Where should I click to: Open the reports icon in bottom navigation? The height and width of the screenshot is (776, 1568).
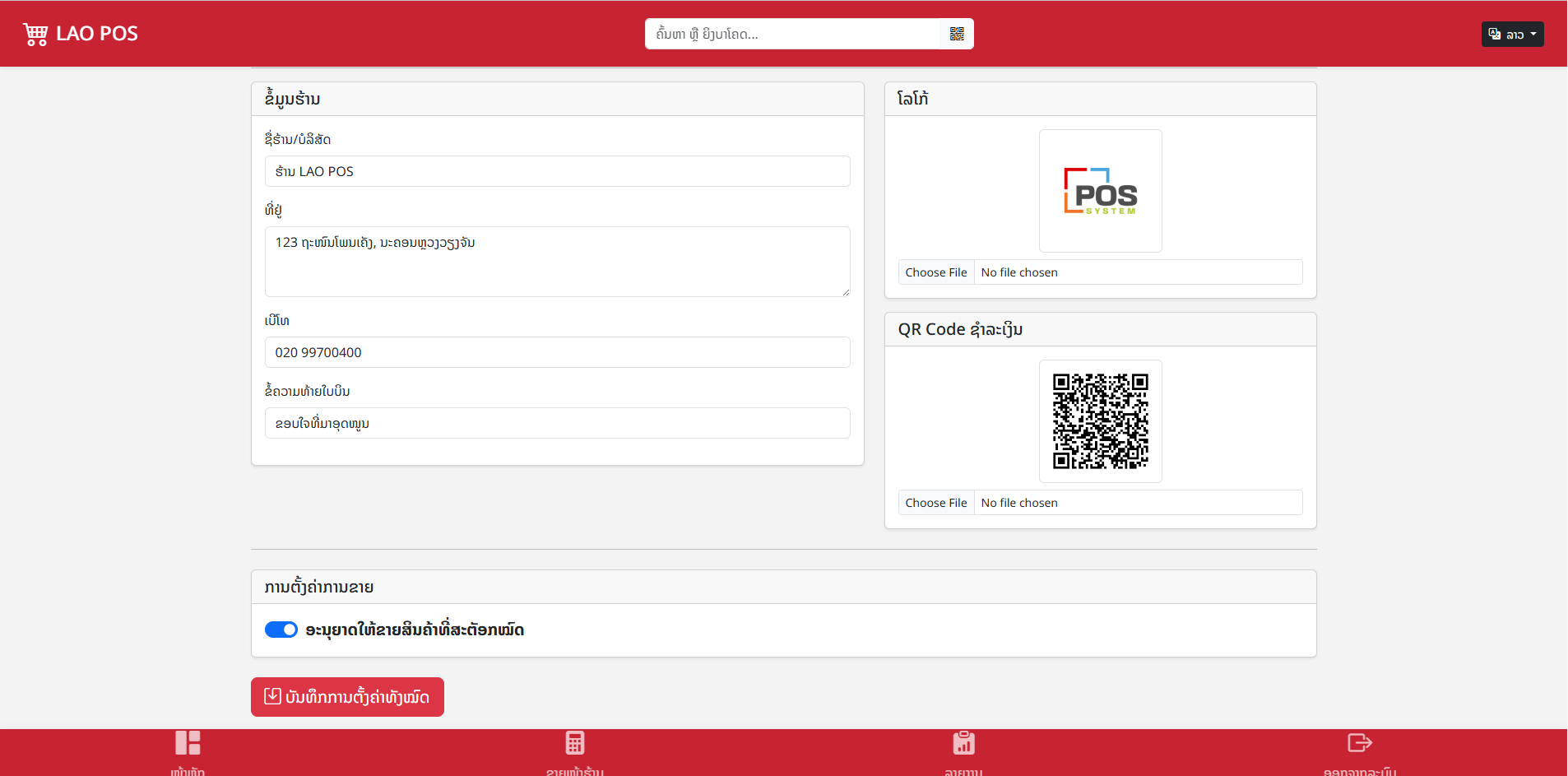[x=963, y=744]
